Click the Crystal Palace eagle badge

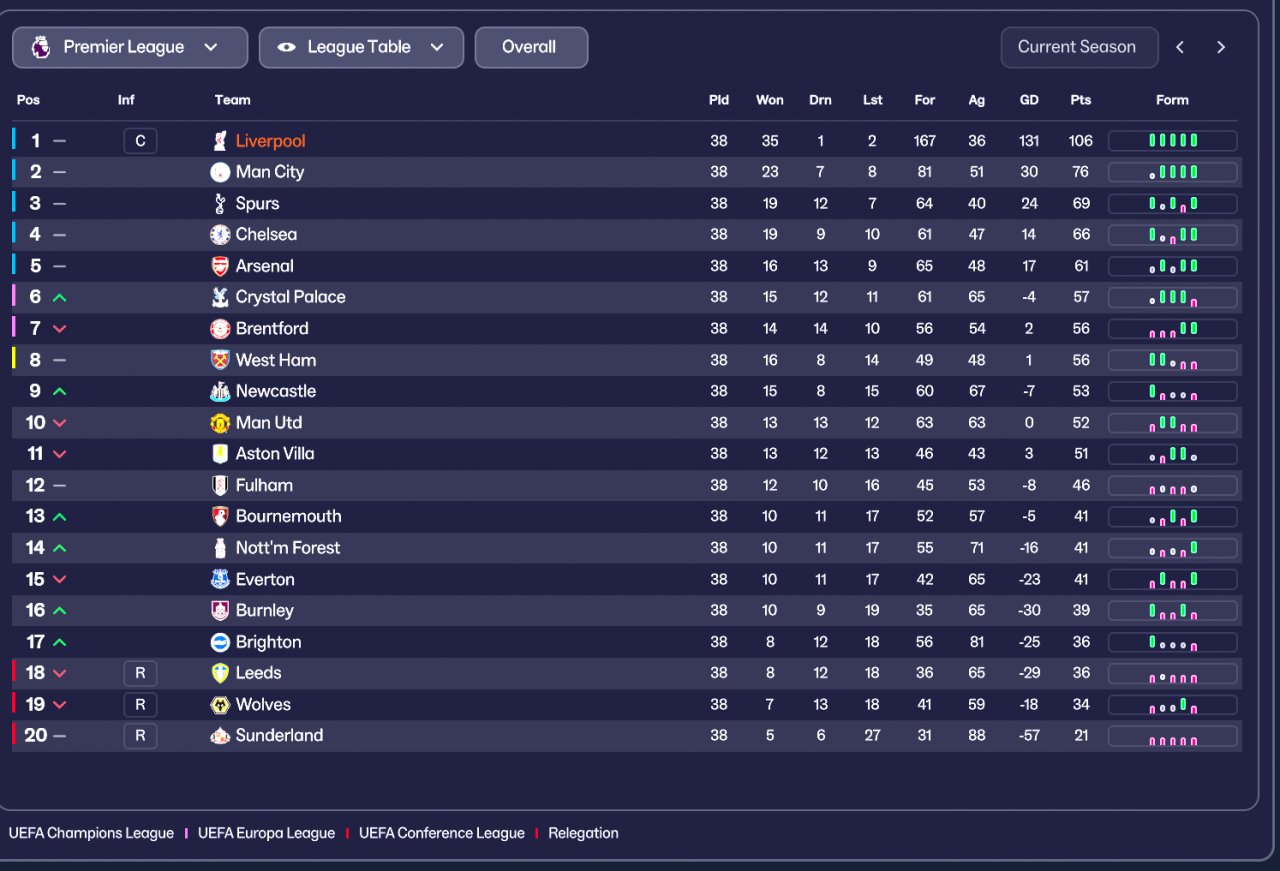pos(220,297)
